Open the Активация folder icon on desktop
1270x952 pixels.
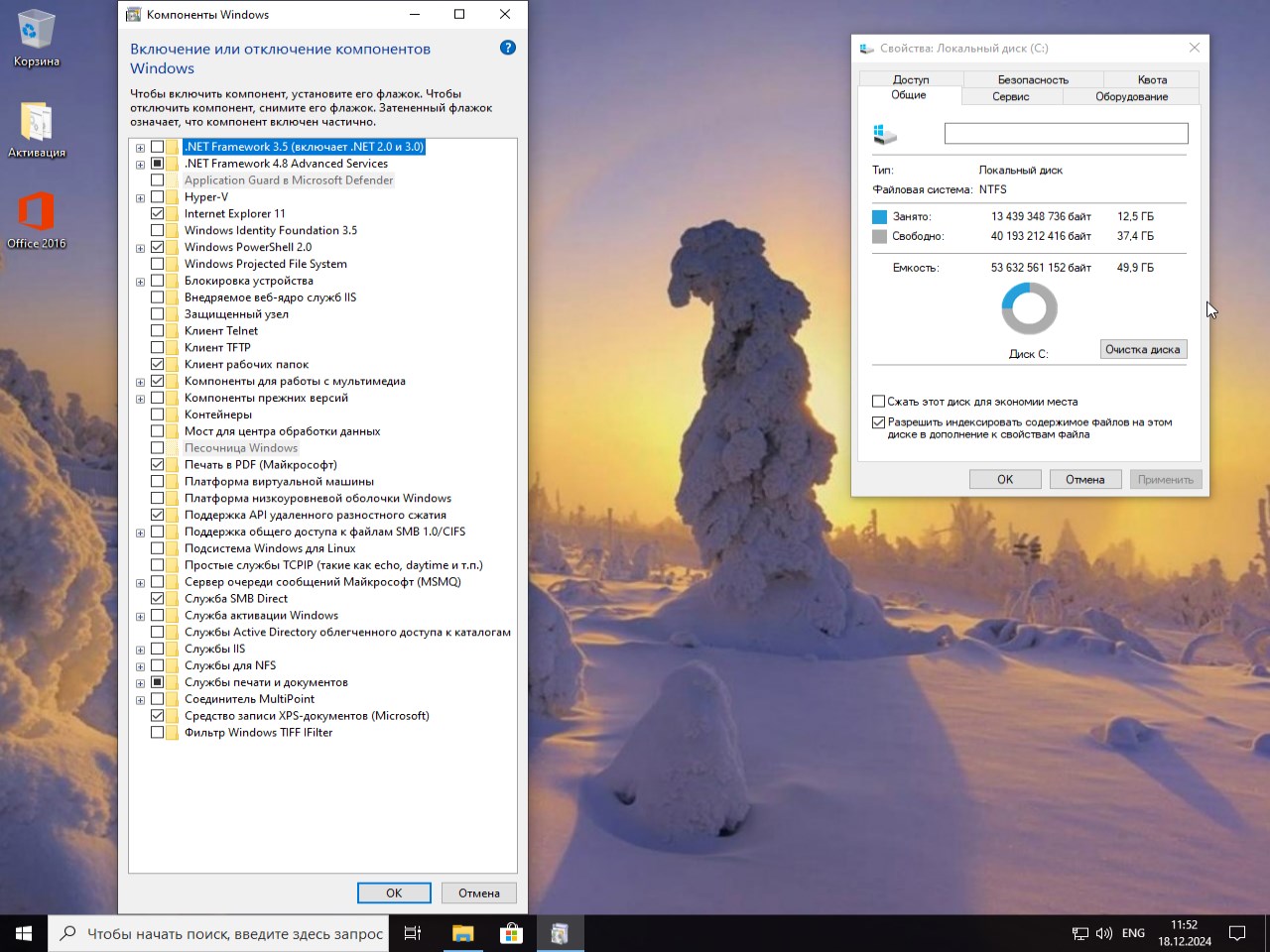click(36, 129)
